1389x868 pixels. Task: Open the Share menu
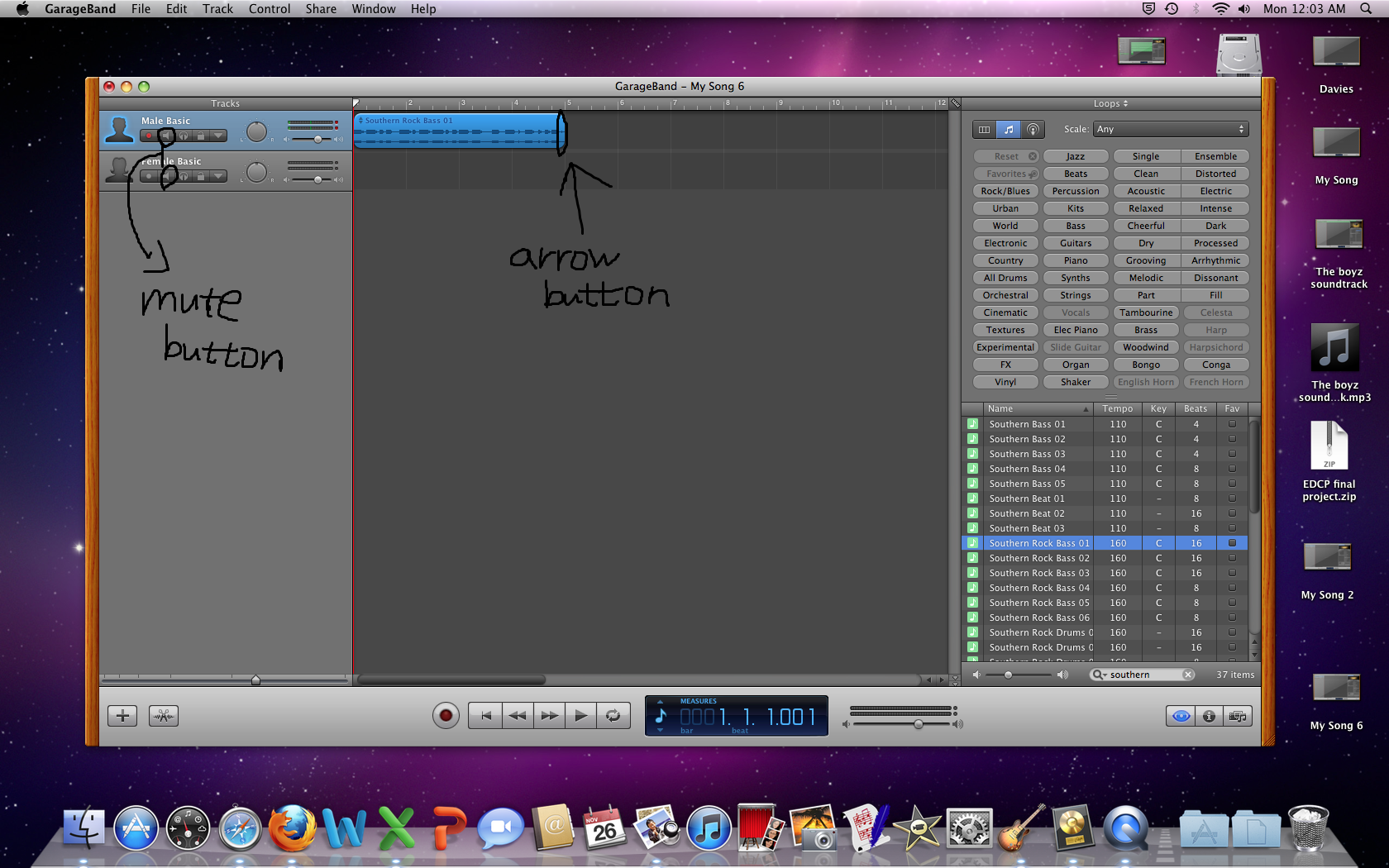point(321,9)
